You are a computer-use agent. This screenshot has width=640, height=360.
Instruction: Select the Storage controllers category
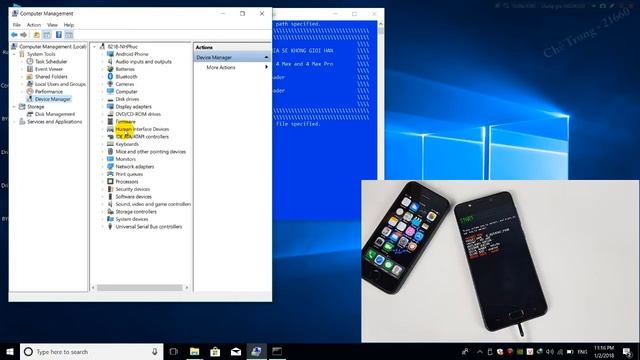point(136,212)
